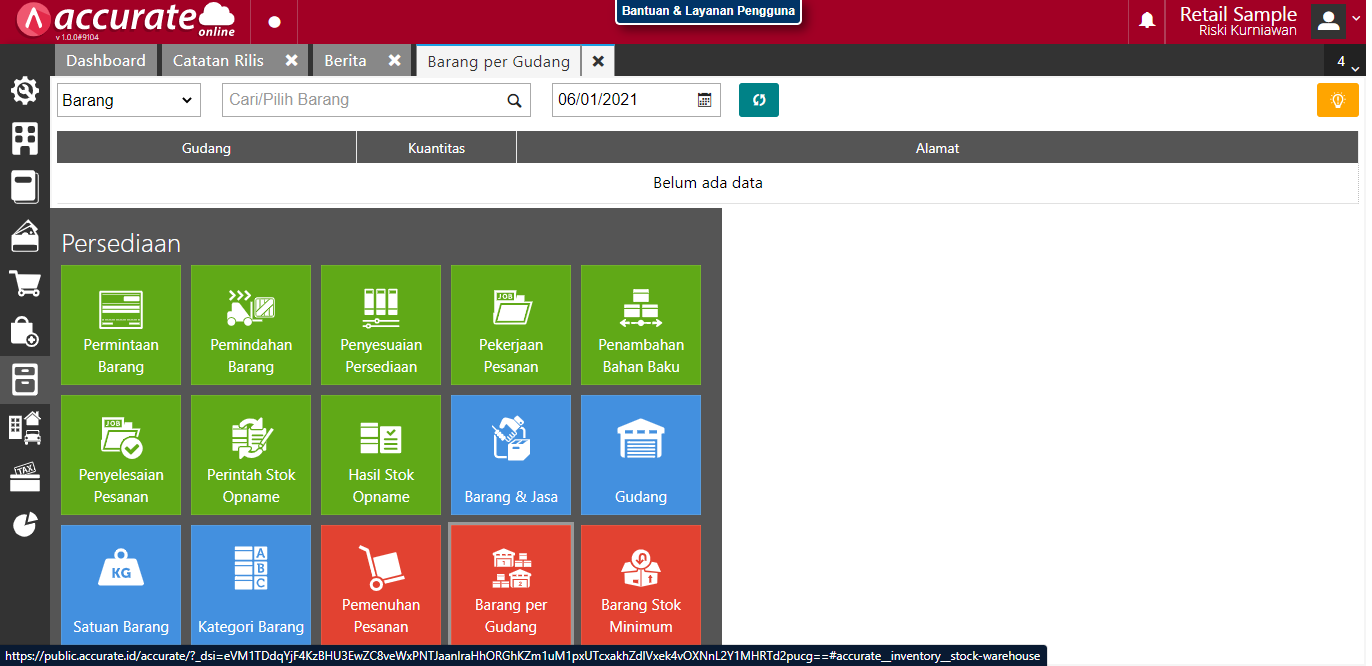The width and height of the screenshot is (1372, 666).
Task: Open the Permintaan Barang tile
Action: pos(121,325)
